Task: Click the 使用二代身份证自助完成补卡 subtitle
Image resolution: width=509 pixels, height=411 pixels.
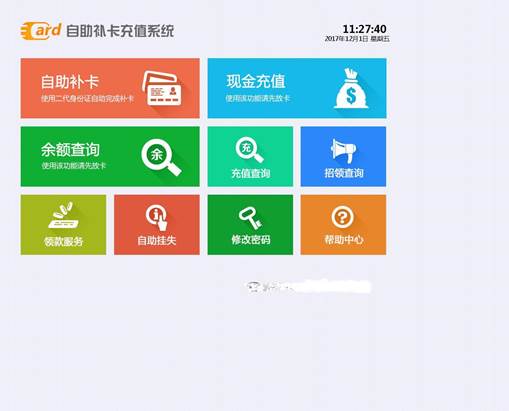Action: (x=87, y=99)
